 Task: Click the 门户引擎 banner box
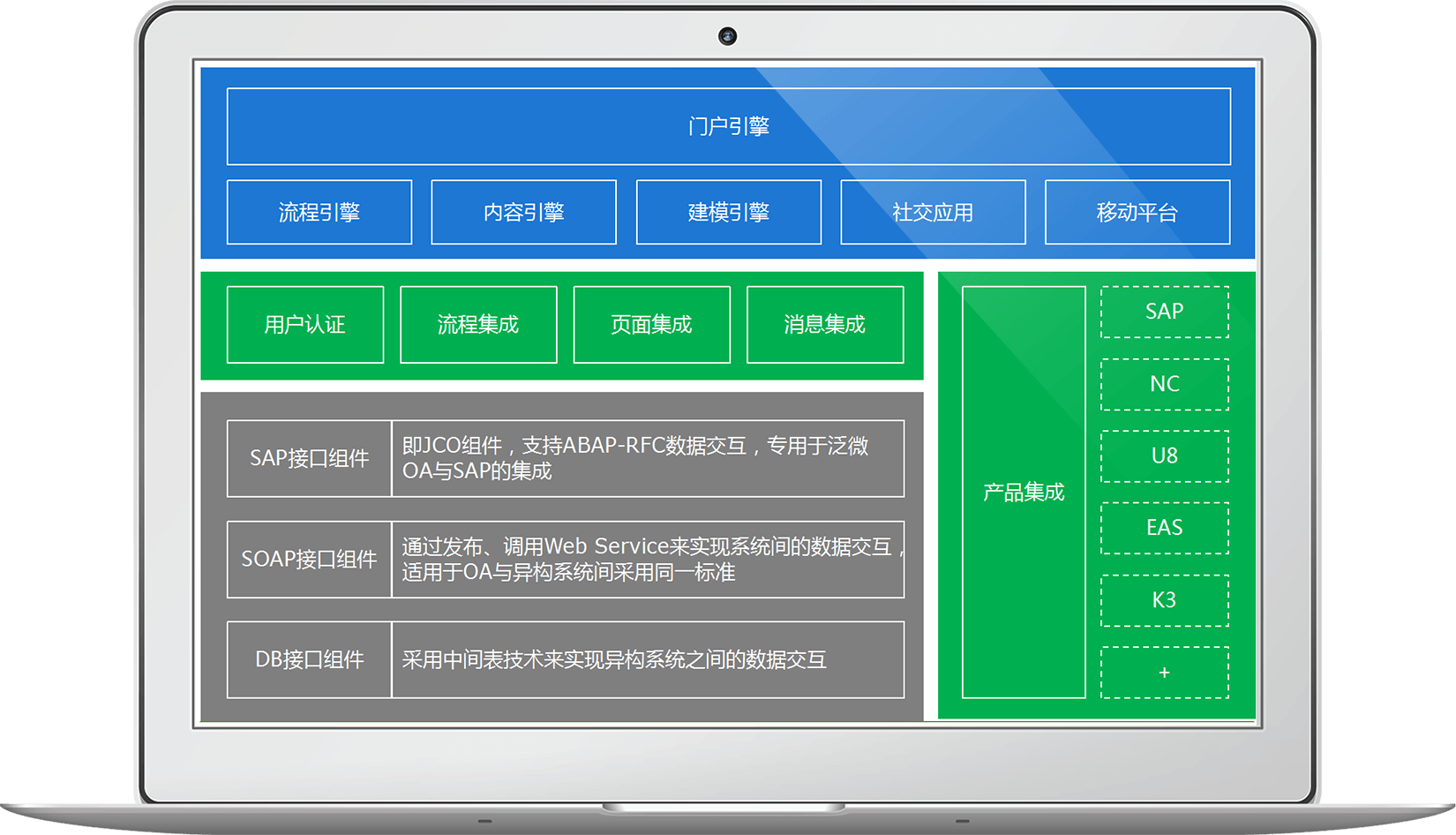tap(728, 126)
